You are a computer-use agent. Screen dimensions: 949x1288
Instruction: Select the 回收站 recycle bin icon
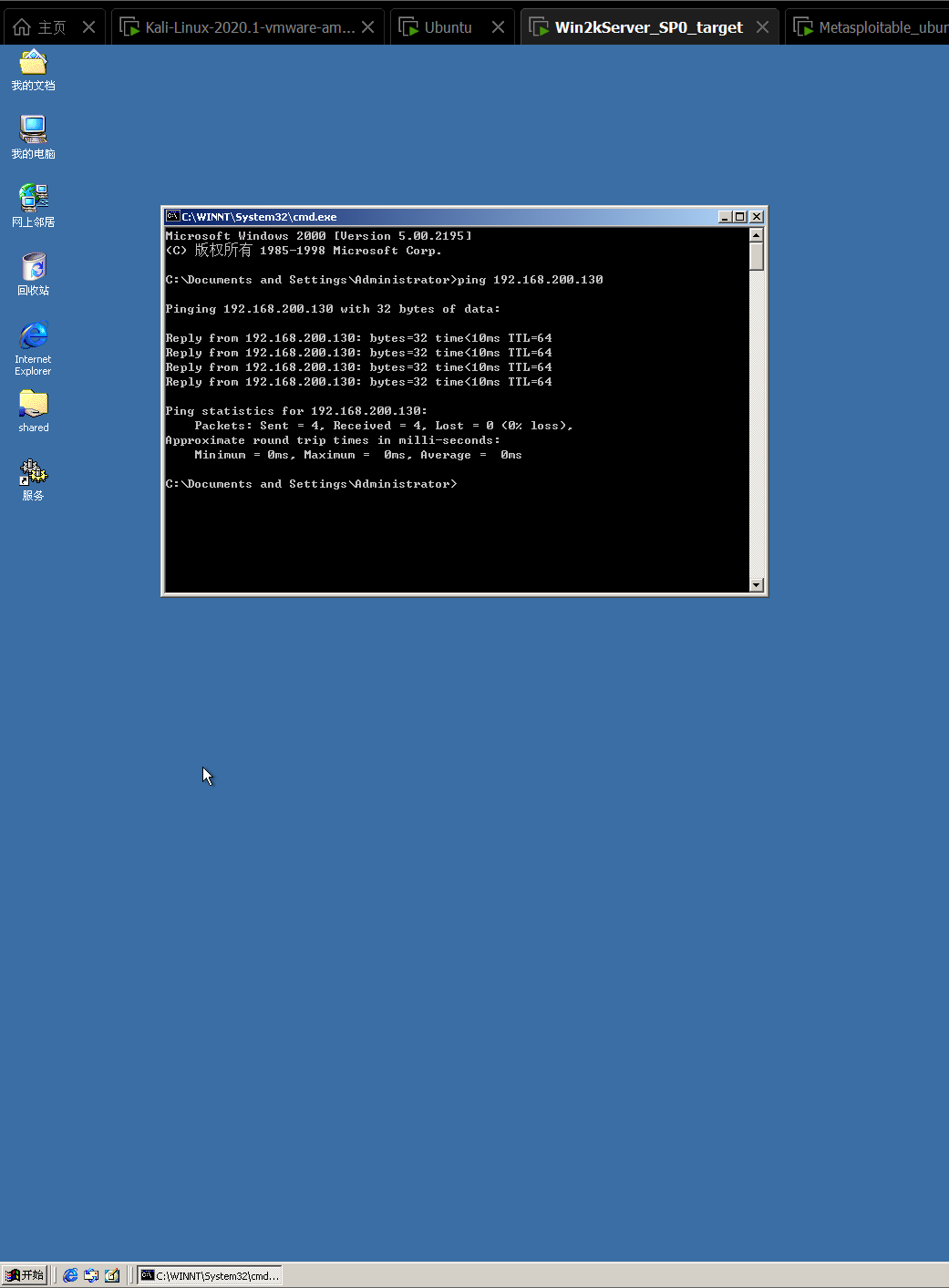(x=33, y=274)
